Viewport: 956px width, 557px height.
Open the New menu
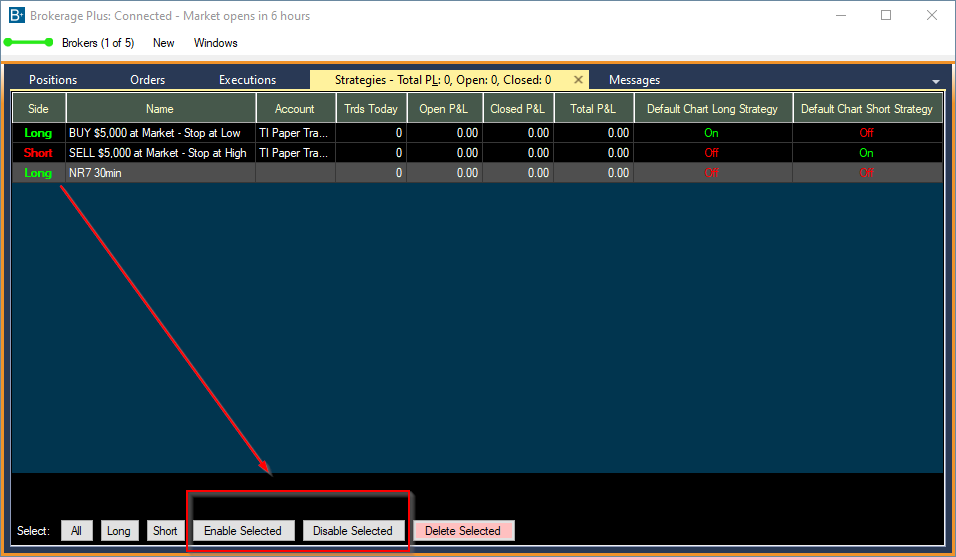(x=163, y=43)
